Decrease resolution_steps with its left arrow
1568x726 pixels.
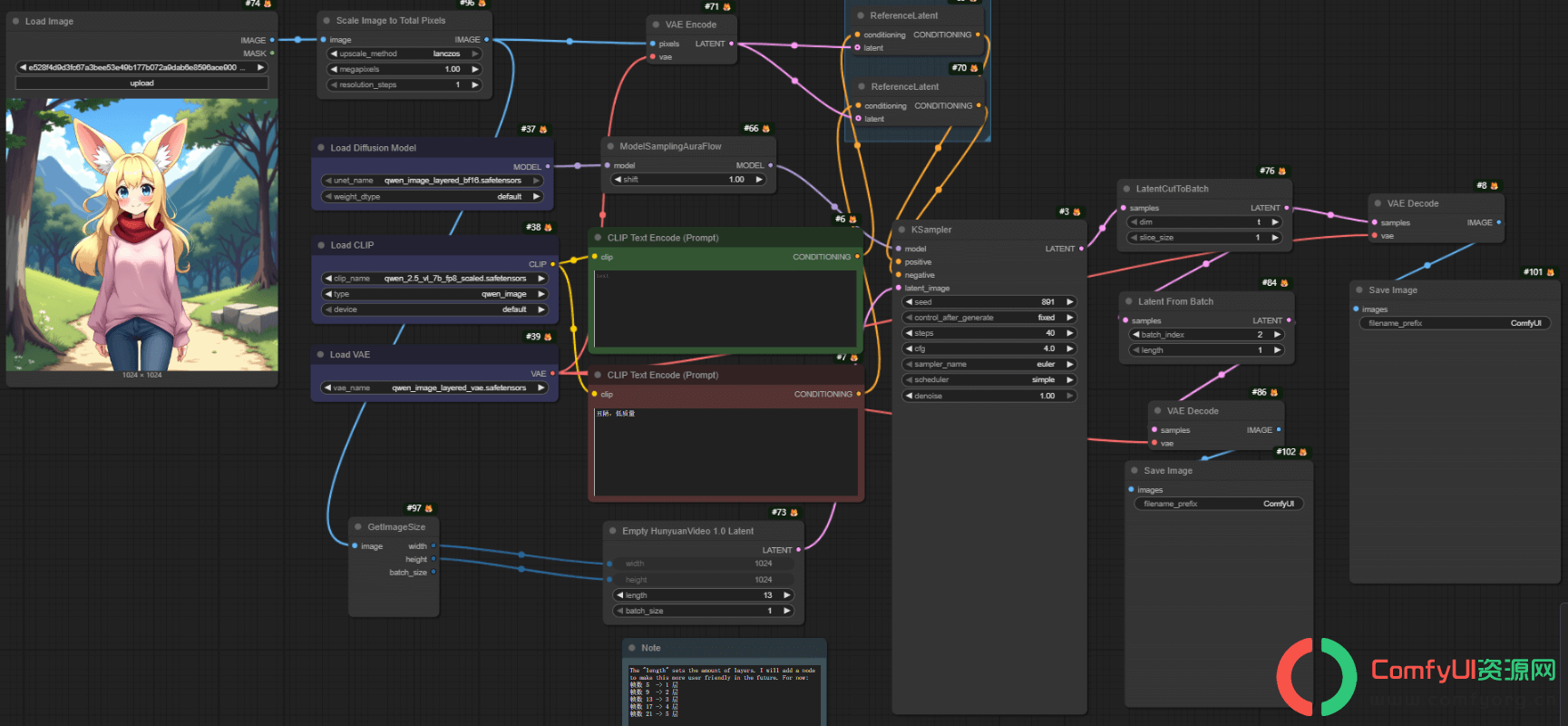[334, 84]
